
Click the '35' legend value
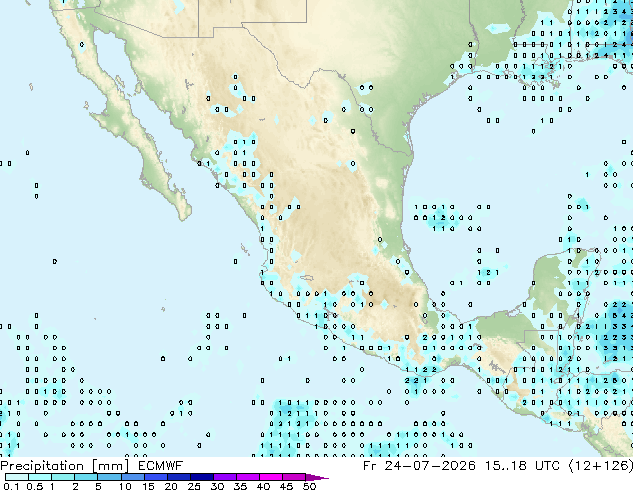[240, 486]
